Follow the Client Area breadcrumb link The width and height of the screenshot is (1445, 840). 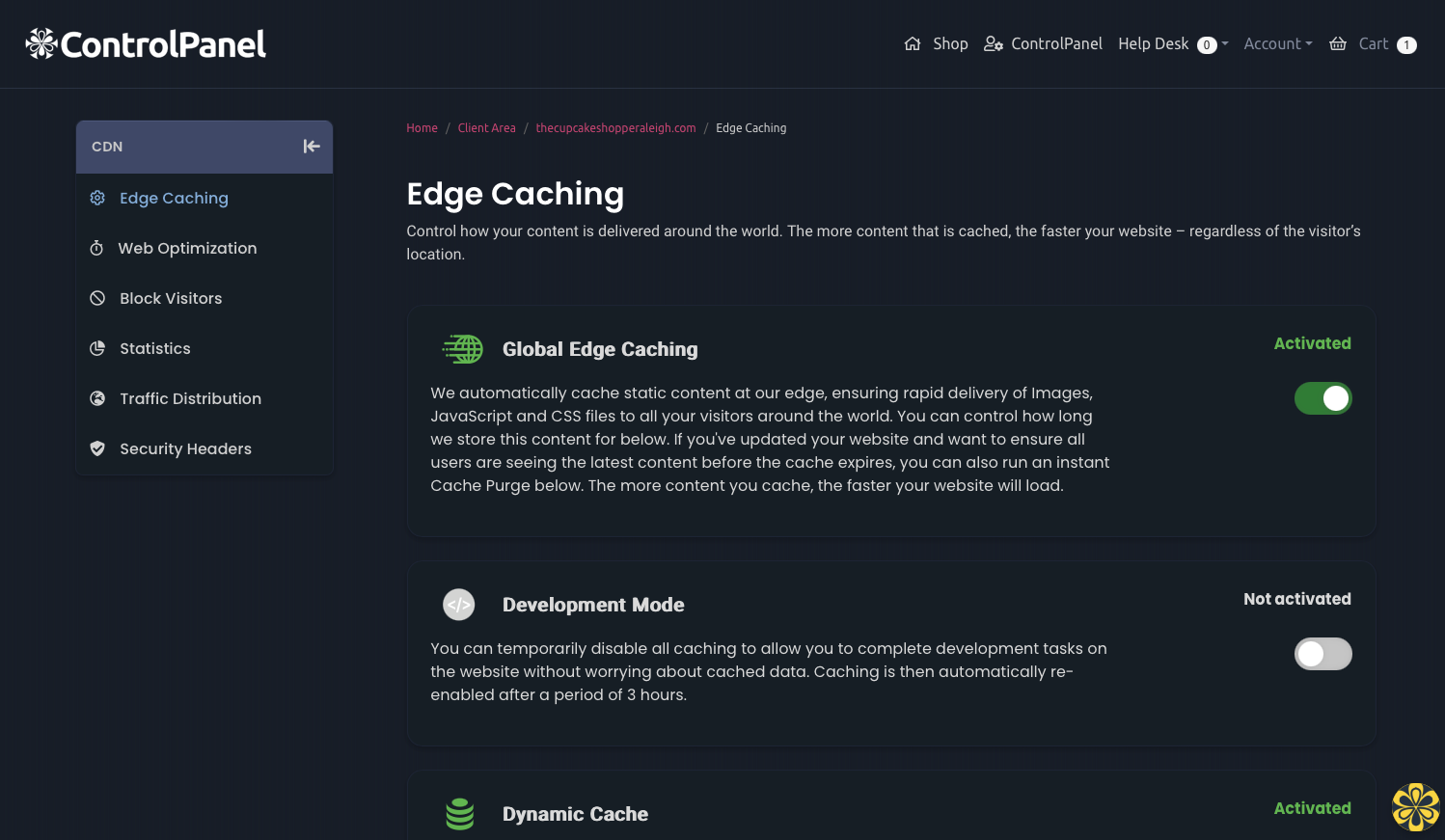(x=486, y=127)
